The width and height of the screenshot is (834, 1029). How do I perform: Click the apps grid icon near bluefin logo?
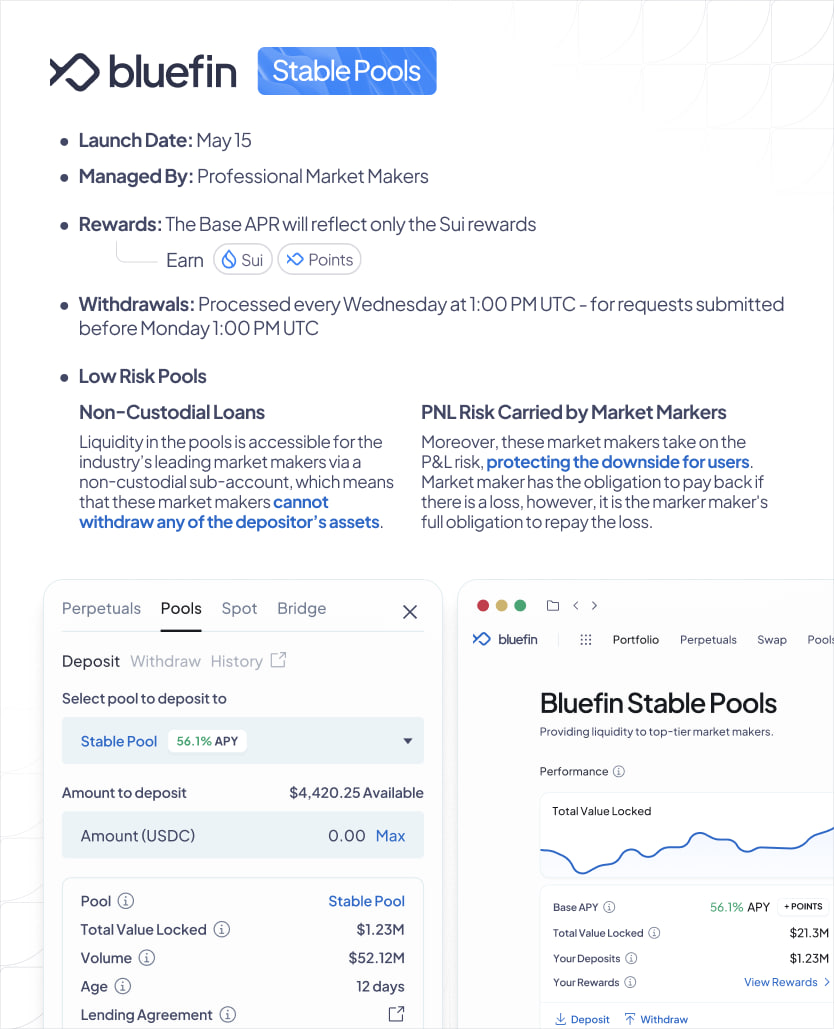click(x=586, y=640)
